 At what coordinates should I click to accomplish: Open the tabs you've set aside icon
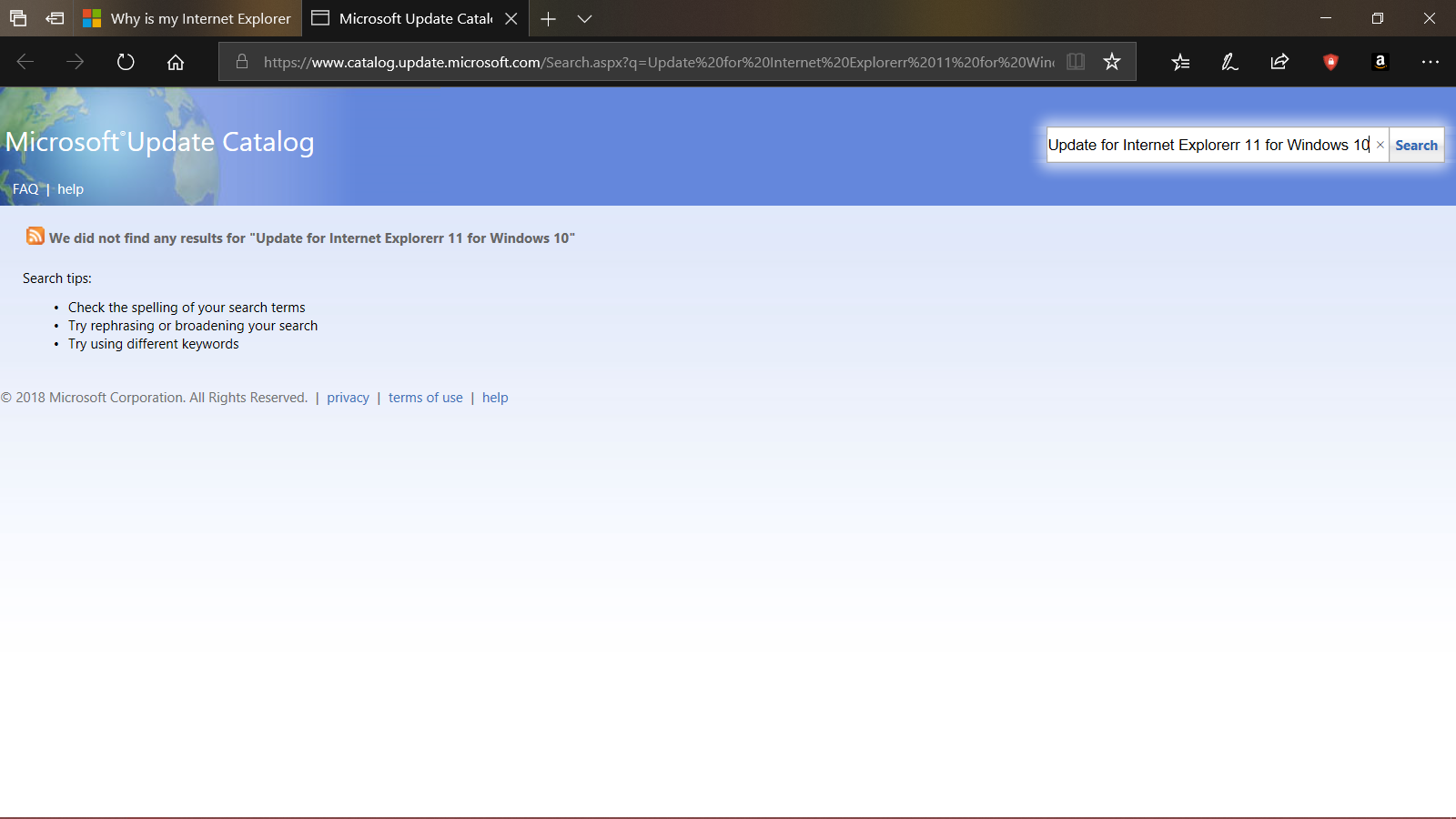pos(18,18)
